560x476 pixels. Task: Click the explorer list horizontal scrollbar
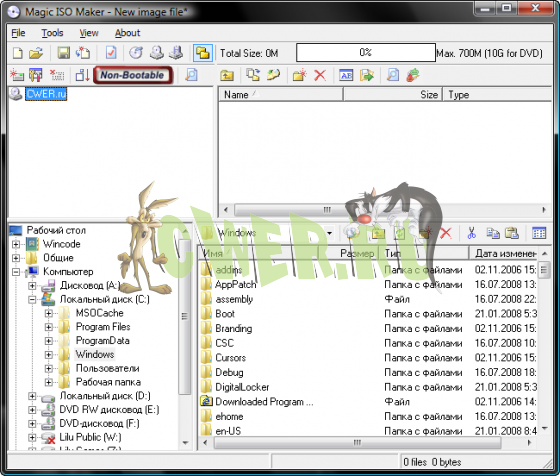pos(368,443)
